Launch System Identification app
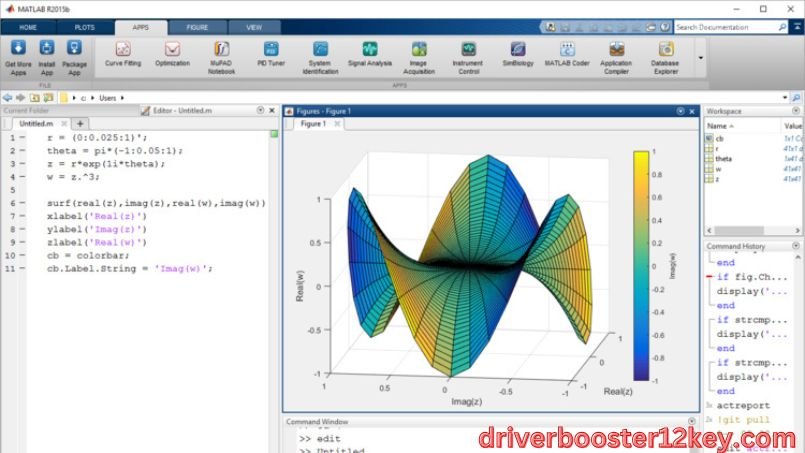 (x=320, y=58)
